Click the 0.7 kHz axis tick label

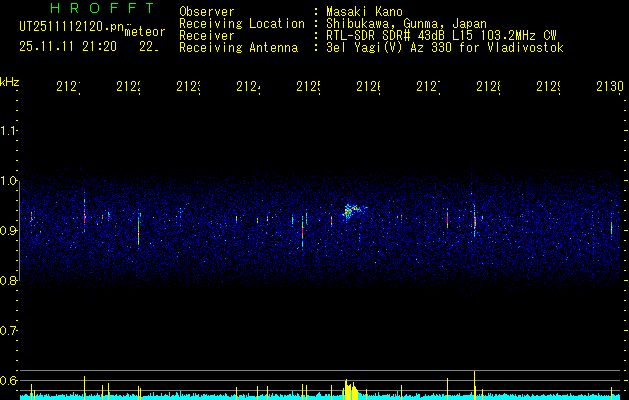[x=9, y=331]
